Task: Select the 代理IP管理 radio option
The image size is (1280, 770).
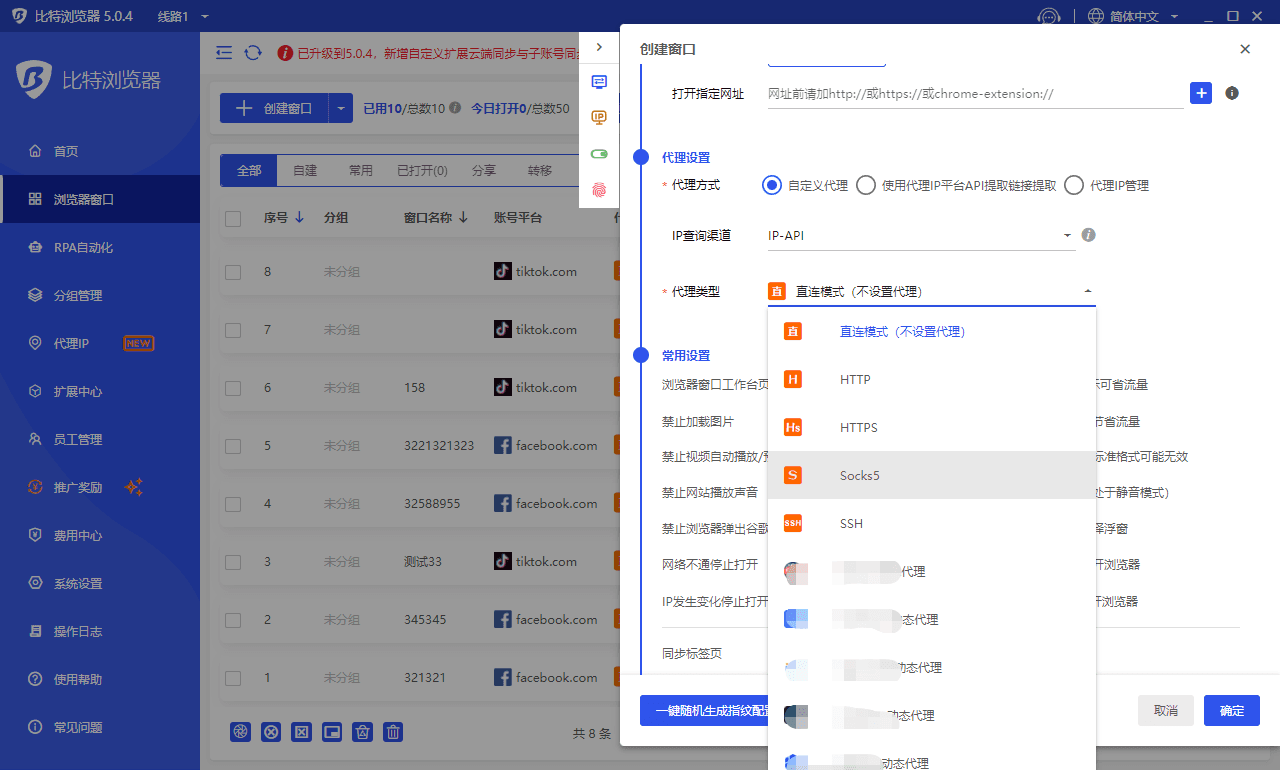Action: pyautogui.click(x=1074, y=185)
